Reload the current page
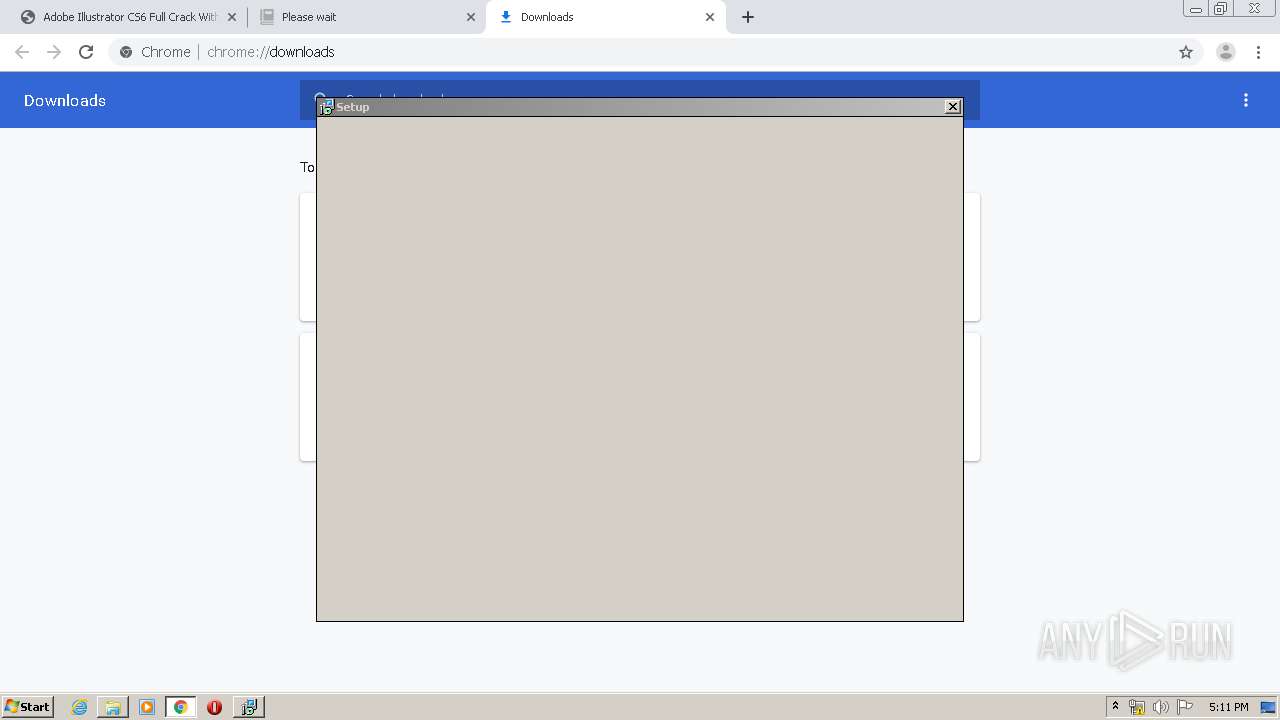The width and height of the screenshot is (1280, 720). tap(86, 52)
